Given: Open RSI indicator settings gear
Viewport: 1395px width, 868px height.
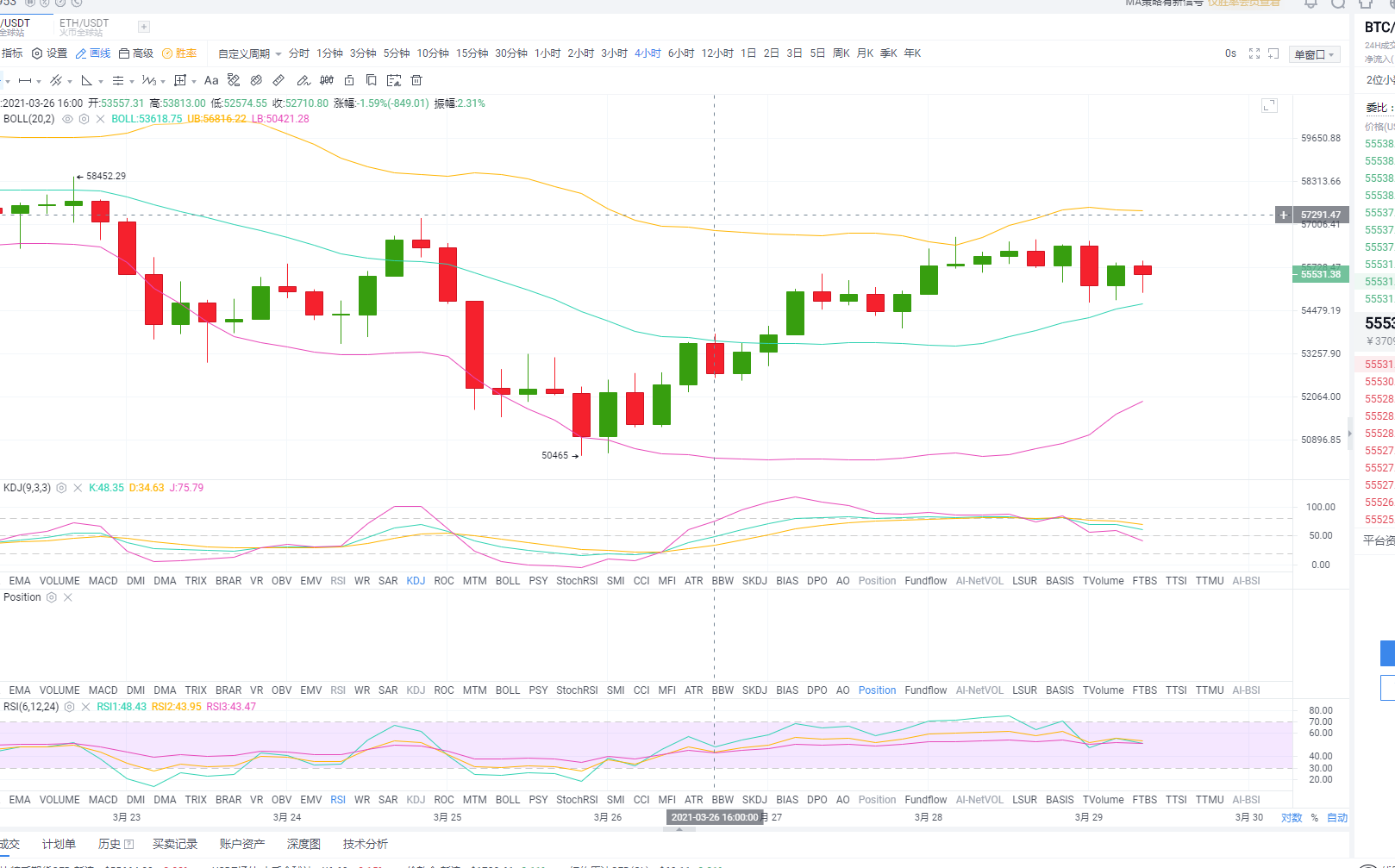Looking at the screenshot, I should coord(69,707).
